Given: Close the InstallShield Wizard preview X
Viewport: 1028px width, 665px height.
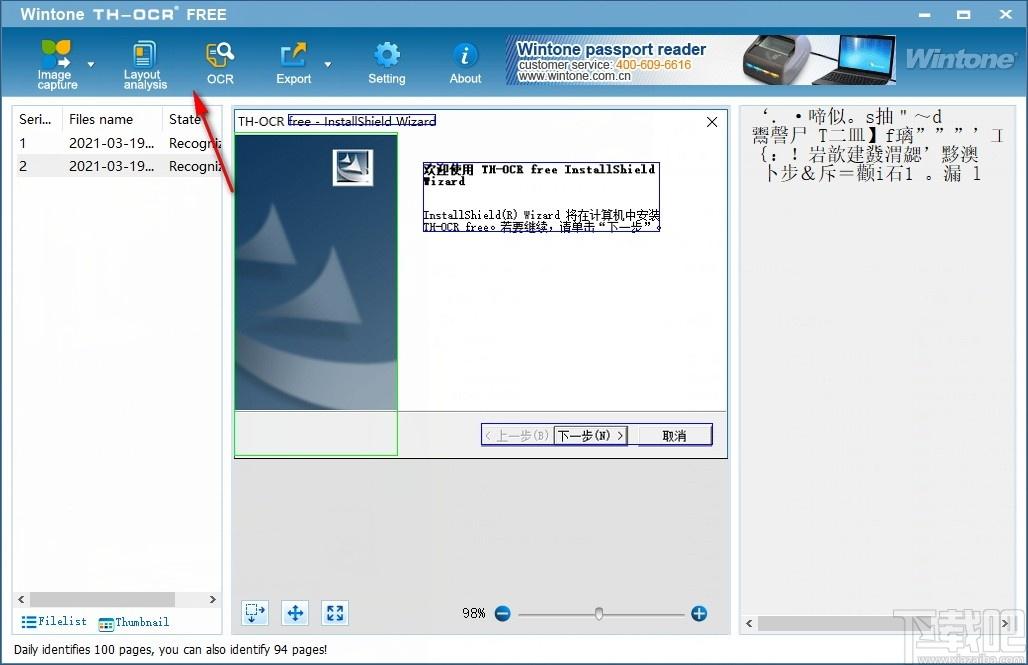Looking at the screenshot, I should point(712,122).
